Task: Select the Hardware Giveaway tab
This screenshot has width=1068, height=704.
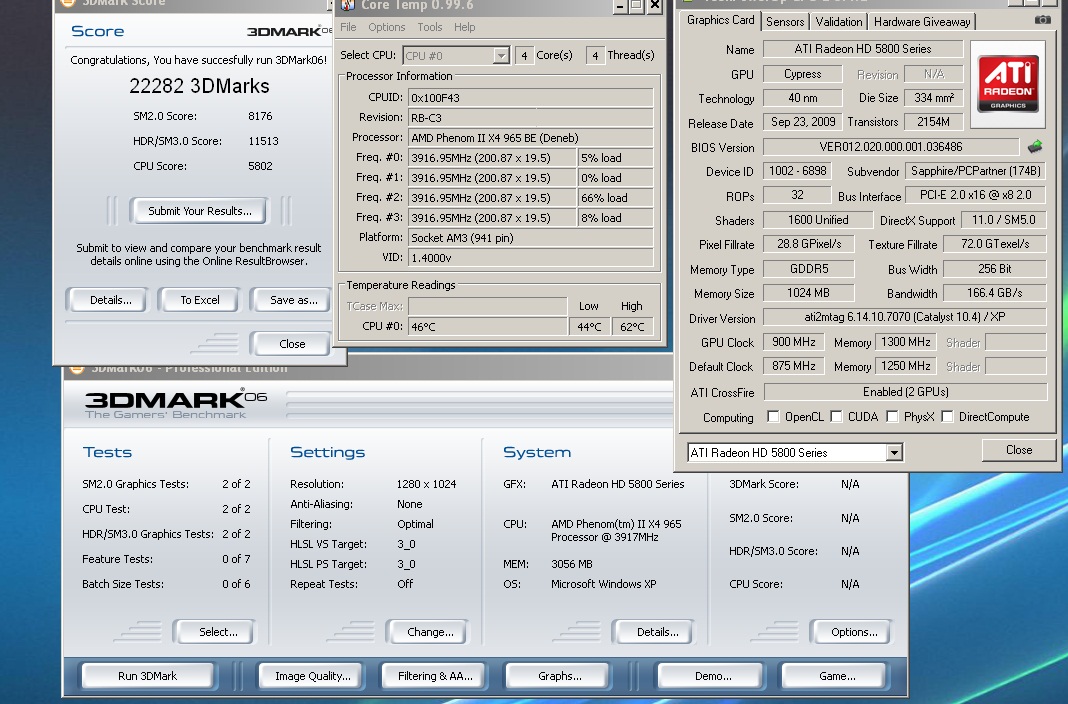Action: [922, 22]
